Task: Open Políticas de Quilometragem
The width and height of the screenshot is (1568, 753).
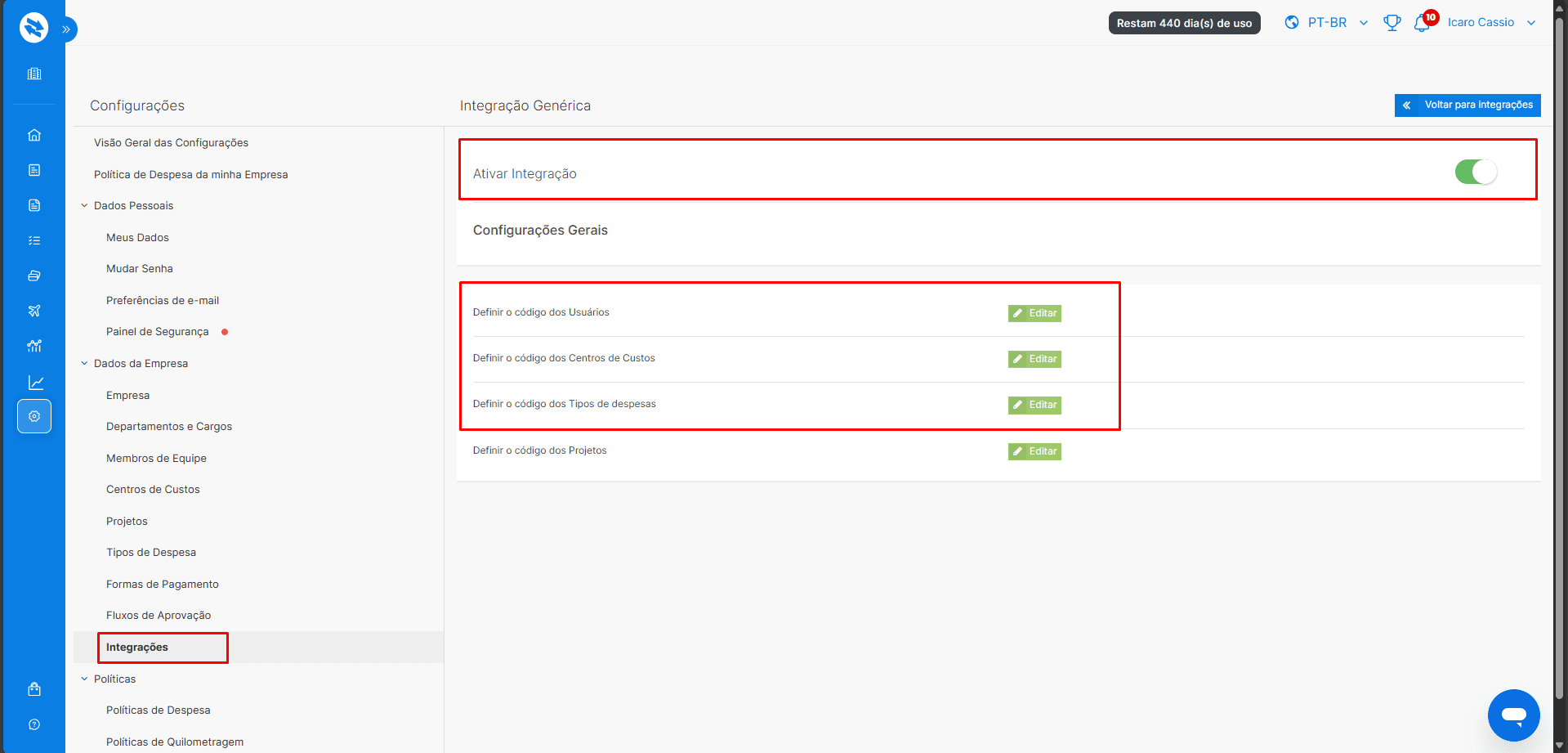Action: pyautogui.click(x=175, y=742)
